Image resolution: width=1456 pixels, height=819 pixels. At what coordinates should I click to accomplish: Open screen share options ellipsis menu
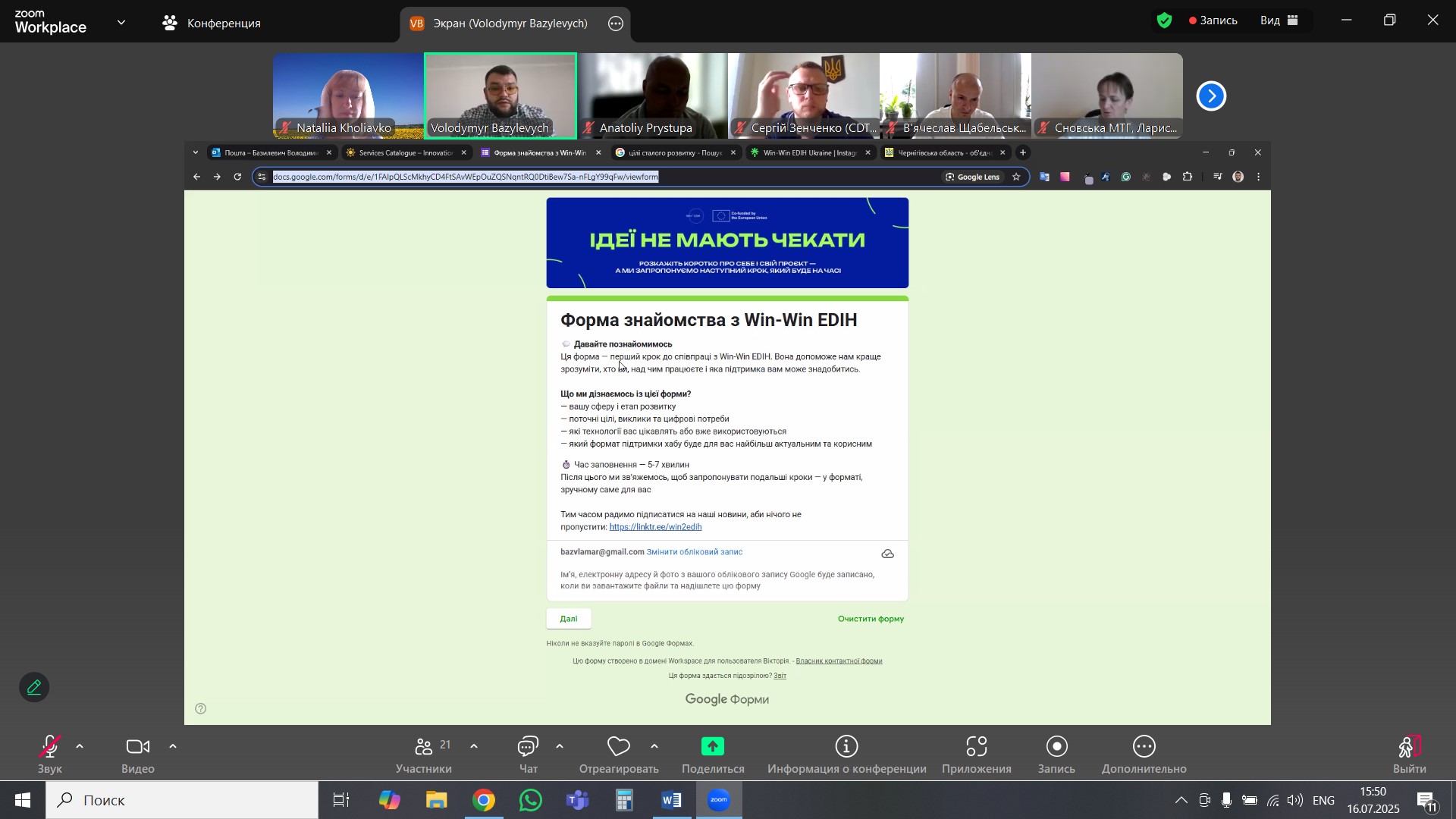tap(616, 24)
